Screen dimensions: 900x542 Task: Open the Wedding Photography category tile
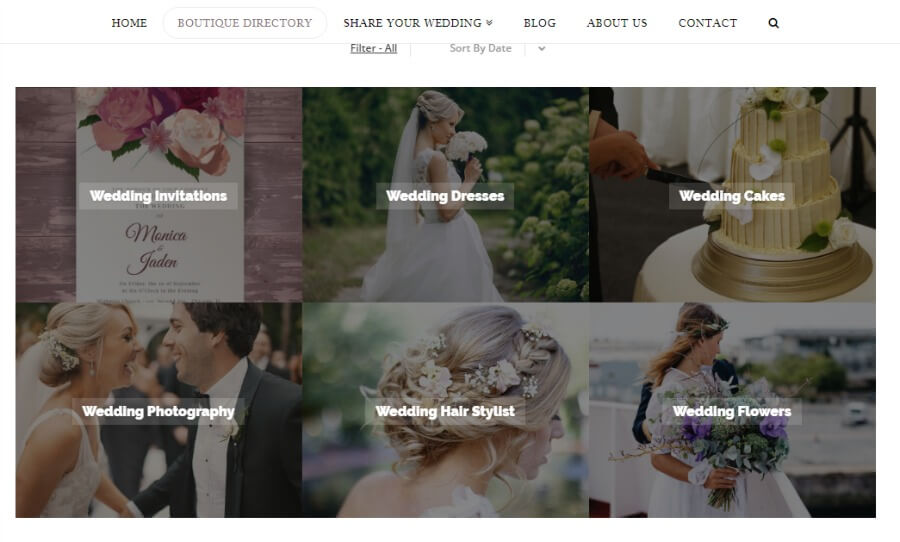tap(158, 410)
